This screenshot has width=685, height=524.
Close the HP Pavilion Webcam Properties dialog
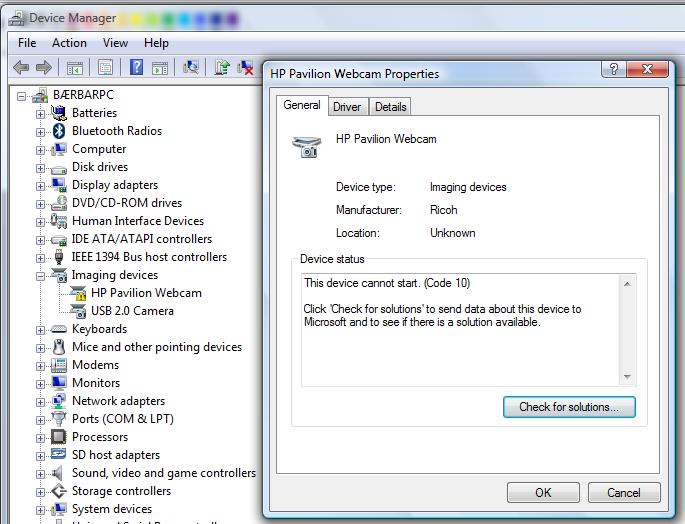tap(647, 69)
